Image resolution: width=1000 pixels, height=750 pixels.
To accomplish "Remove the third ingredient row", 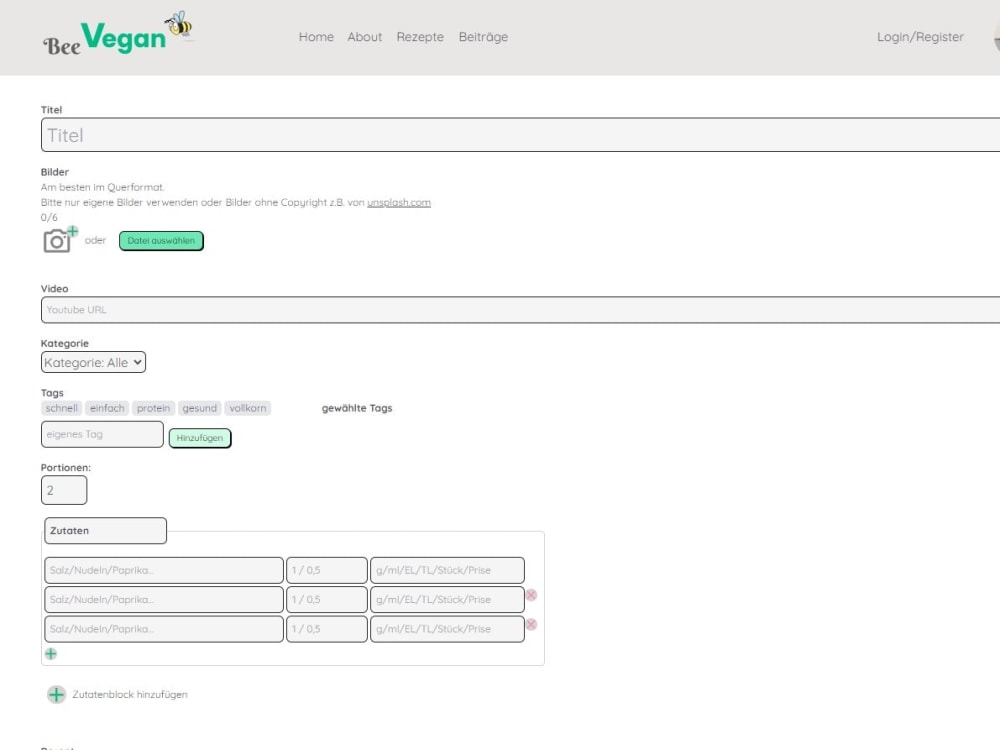I will pos(531,624).
